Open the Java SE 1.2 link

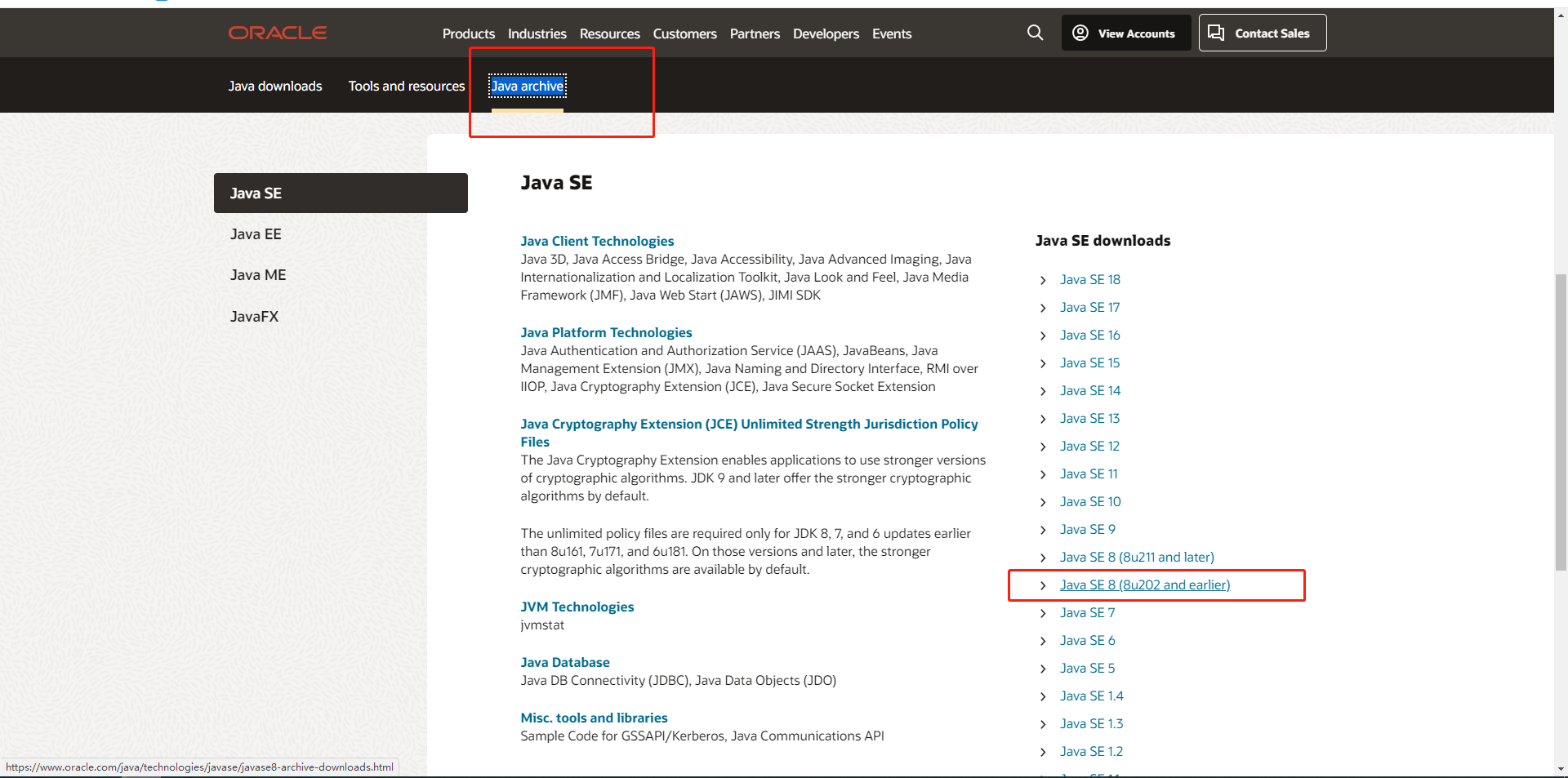click(1092, 751)
